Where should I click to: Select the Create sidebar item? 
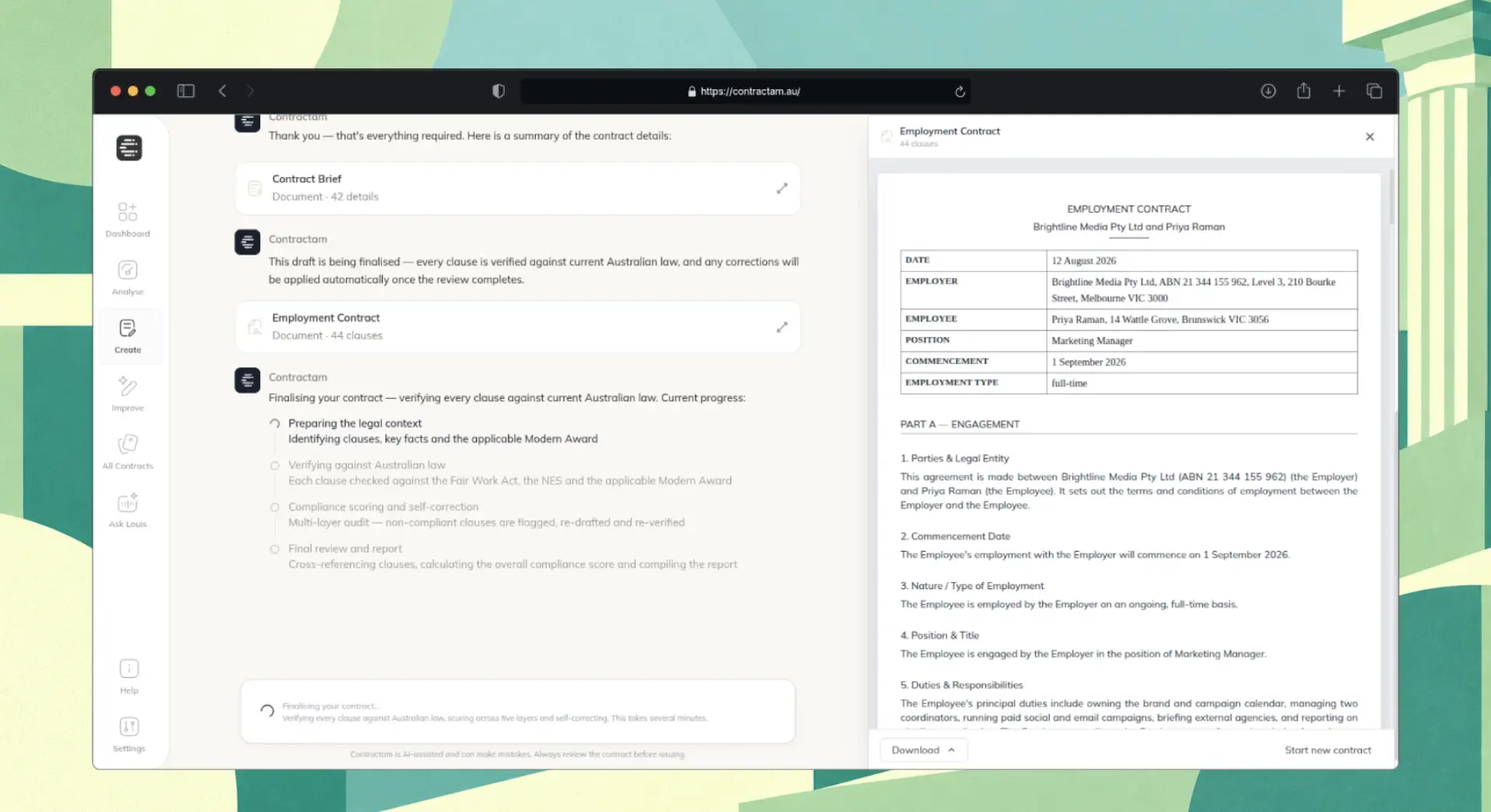tap(128, 336)
